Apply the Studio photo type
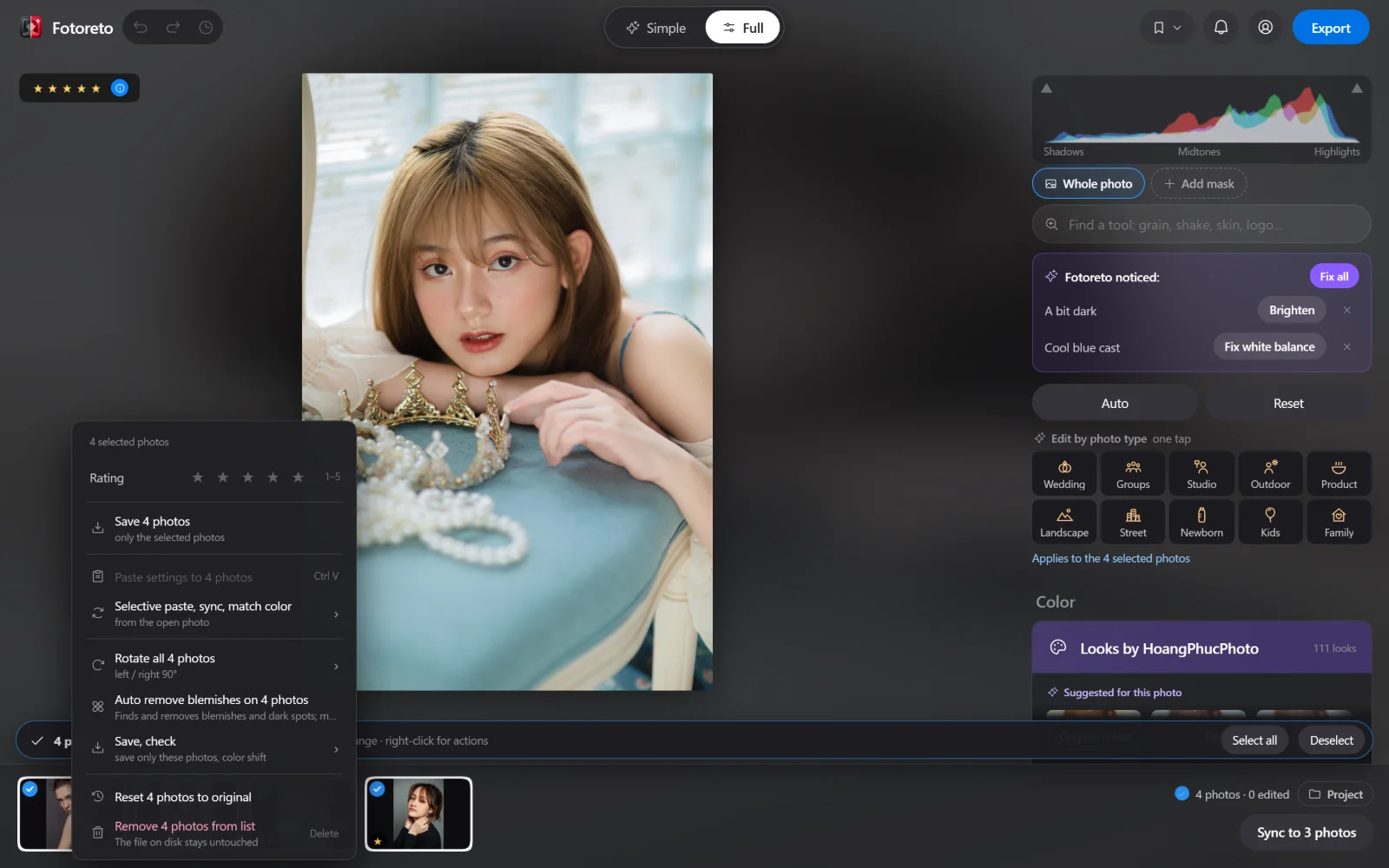1389x868 pixels. pos(1201,474)
